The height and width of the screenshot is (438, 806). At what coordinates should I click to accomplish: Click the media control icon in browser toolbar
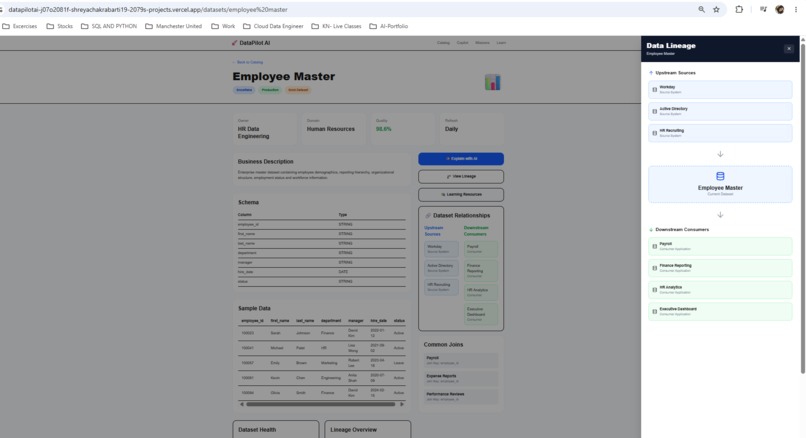(763, 9)
